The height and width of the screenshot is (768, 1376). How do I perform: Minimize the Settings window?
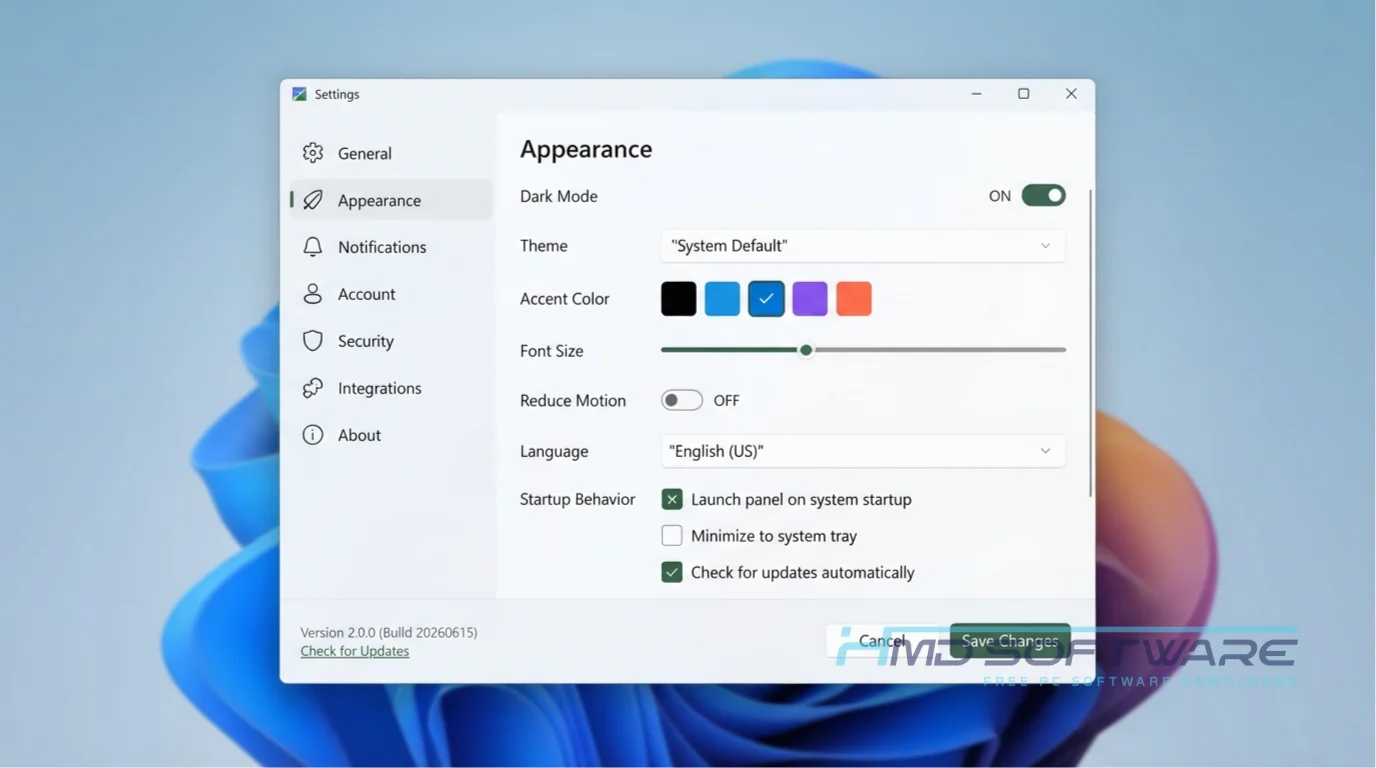[977, 94]
